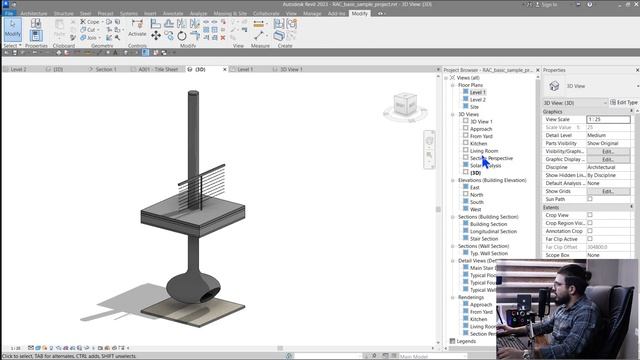Viewport: 640px width, 360px height.
Task: Toggle the Far Clip Active checkbox
Action: coord(590,239)
